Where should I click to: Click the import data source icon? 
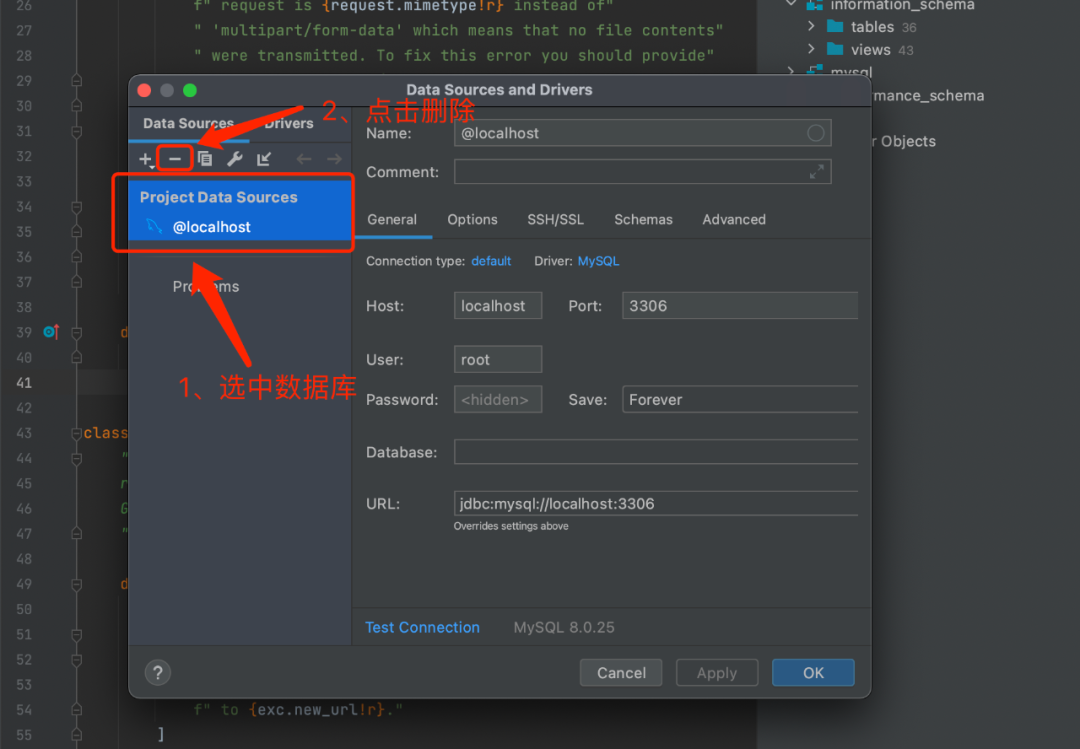(x=263, y=158)
